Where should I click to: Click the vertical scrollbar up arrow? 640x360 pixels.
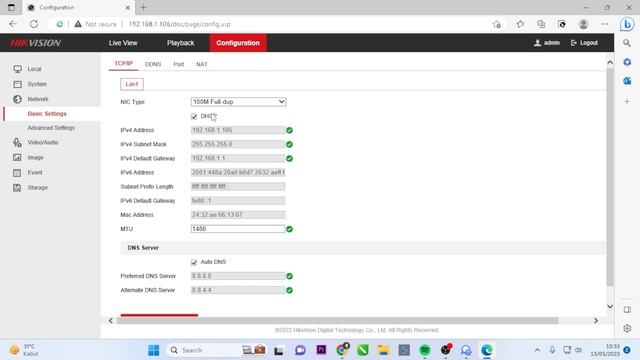(x=610, y=62)
